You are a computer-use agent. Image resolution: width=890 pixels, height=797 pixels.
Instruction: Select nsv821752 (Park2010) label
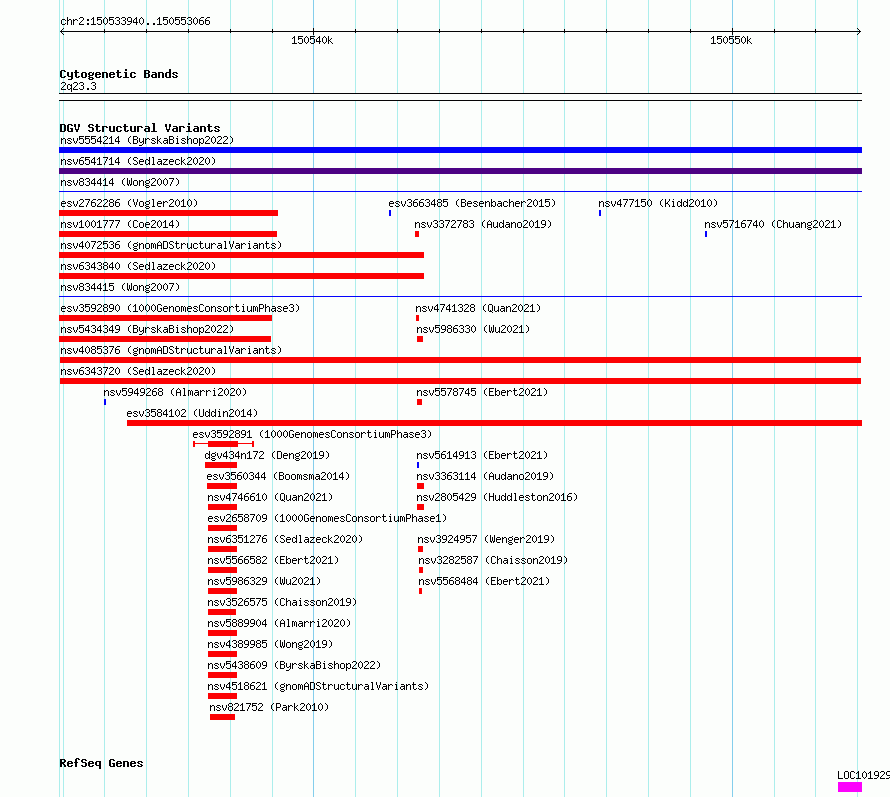(269, 707)
